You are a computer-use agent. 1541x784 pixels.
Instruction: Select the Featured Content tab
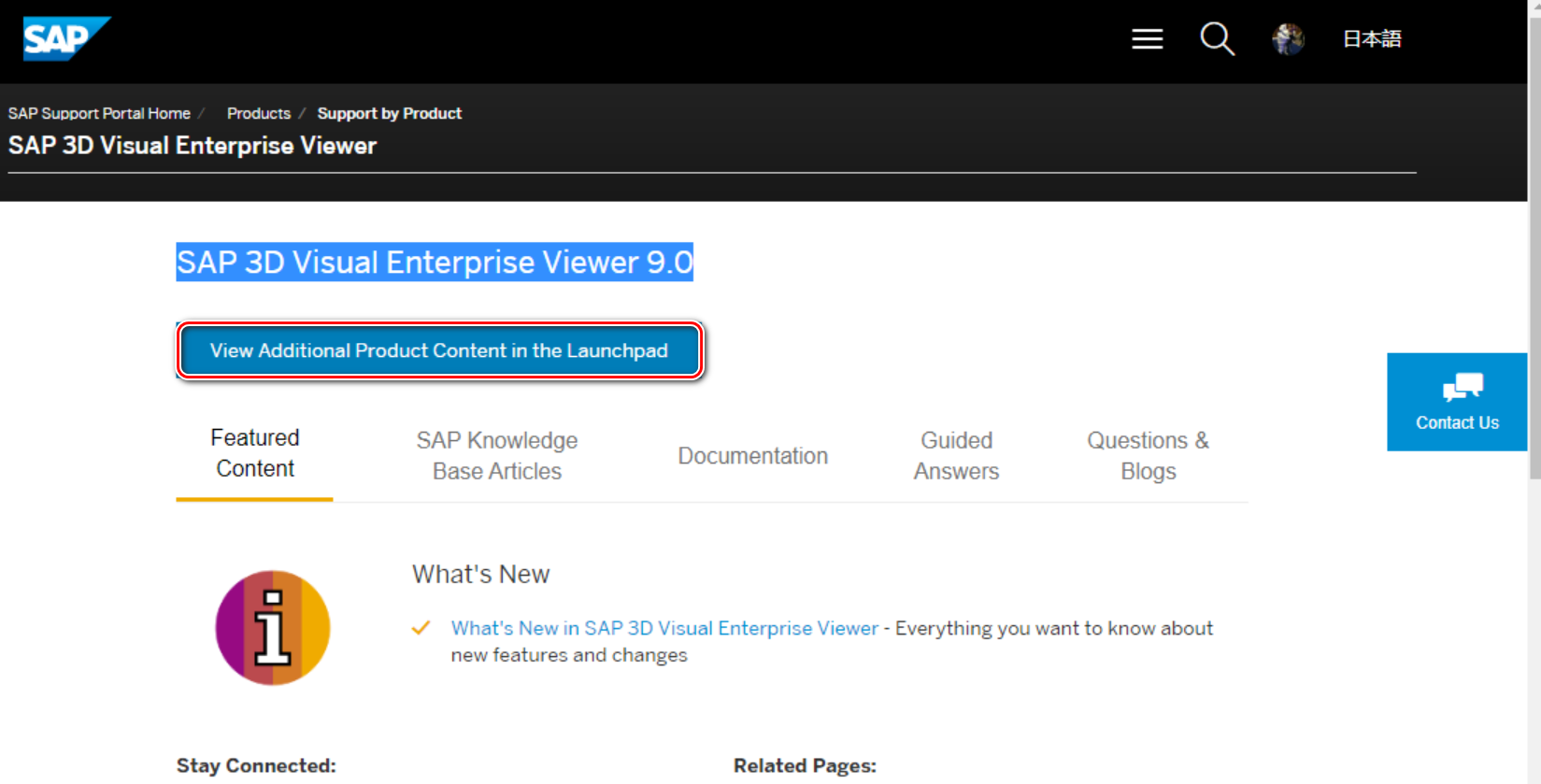[x=254, y=453]
